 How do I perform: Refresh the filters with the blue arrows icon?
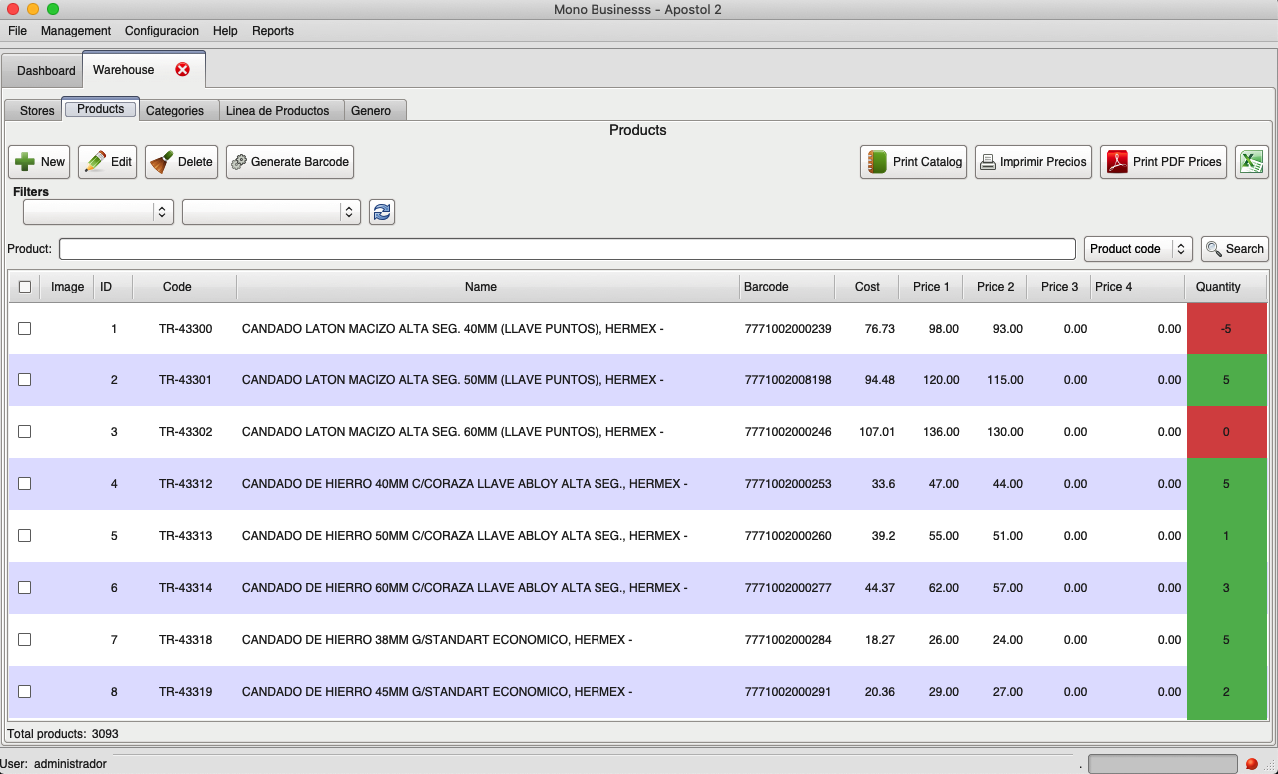point(382,212)
